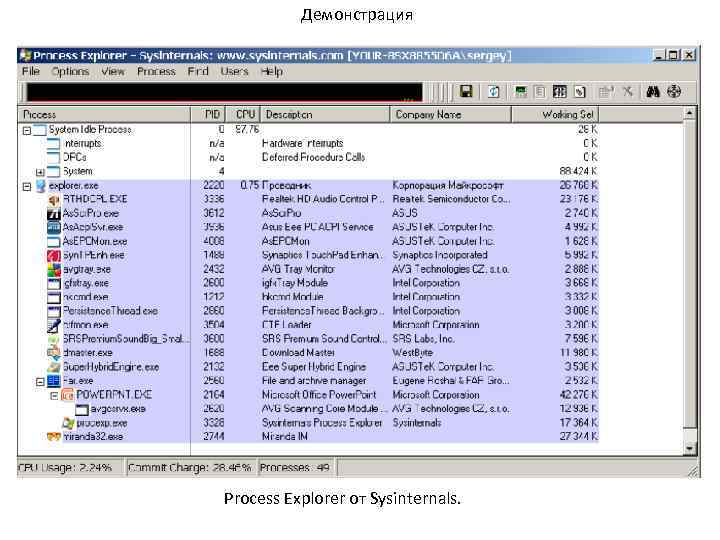The height and width of the screenshot is (540, 720).
Task: Open the Process menu
Action: (156, 71)
